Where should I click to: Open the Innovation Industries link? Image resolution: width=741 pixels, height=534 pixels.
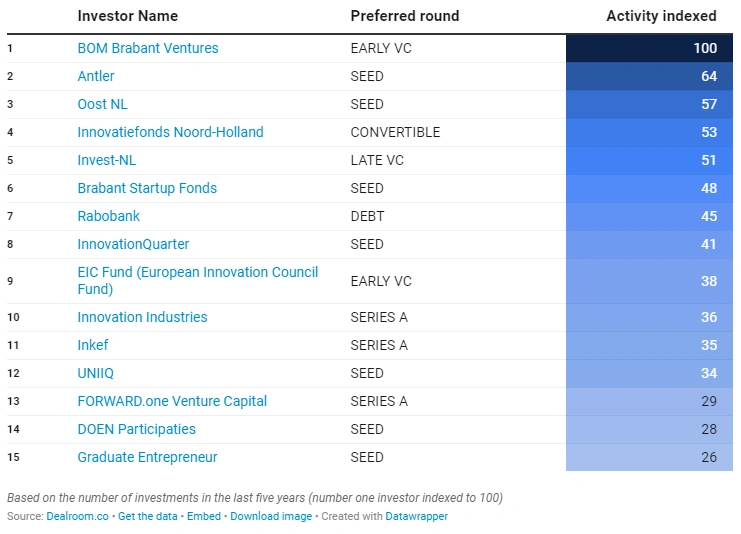(142, 317)
